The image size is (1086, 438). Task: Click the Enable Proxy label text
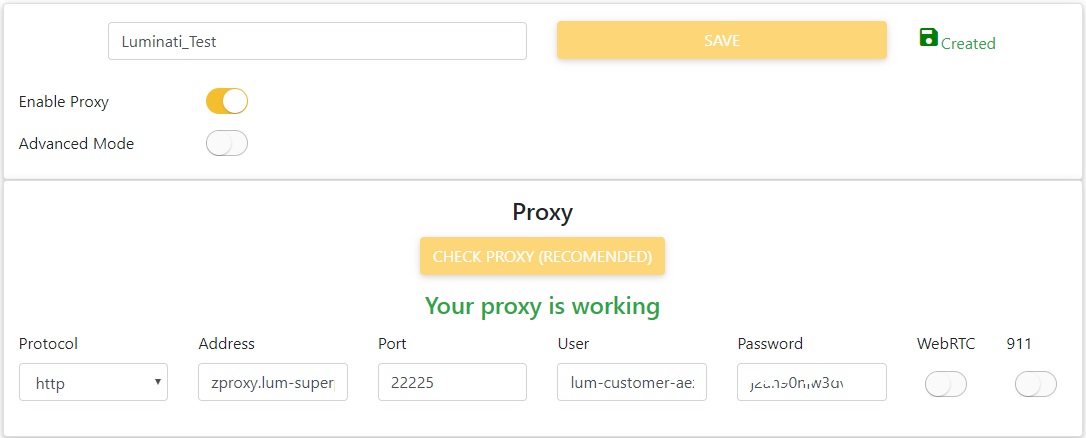64,102
